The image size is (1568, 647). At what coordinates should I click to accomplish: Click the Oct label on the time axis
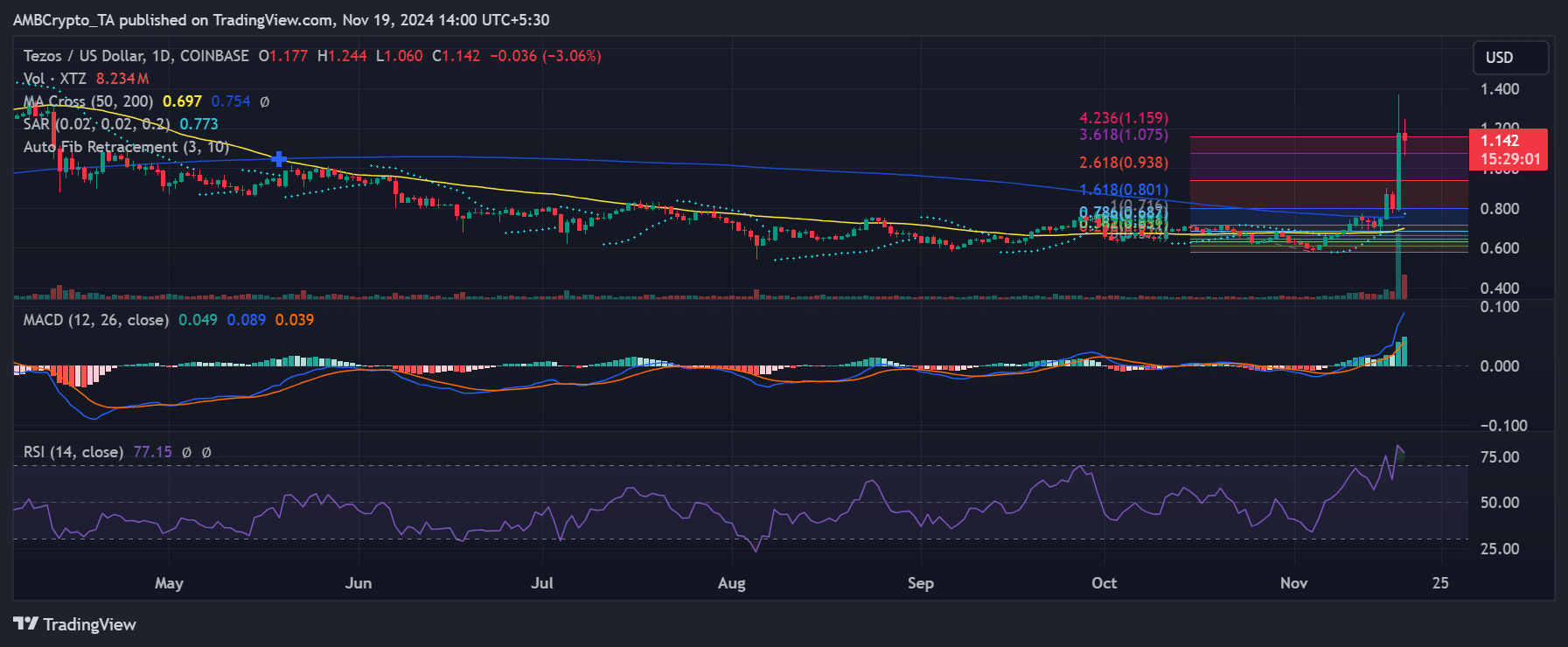pyautogui.click(x=1105, y=583)
